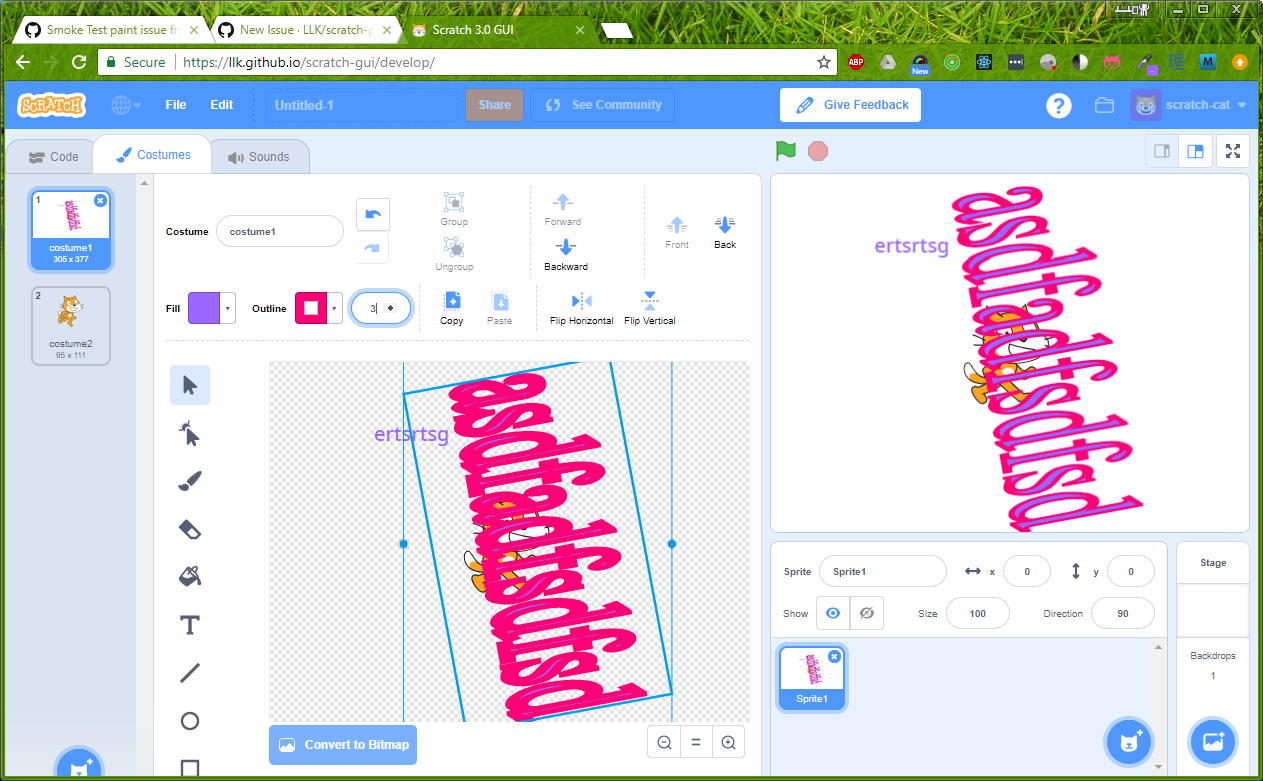Select the Line tool
The image size is (1263, 781).
(x=189, y=673)
